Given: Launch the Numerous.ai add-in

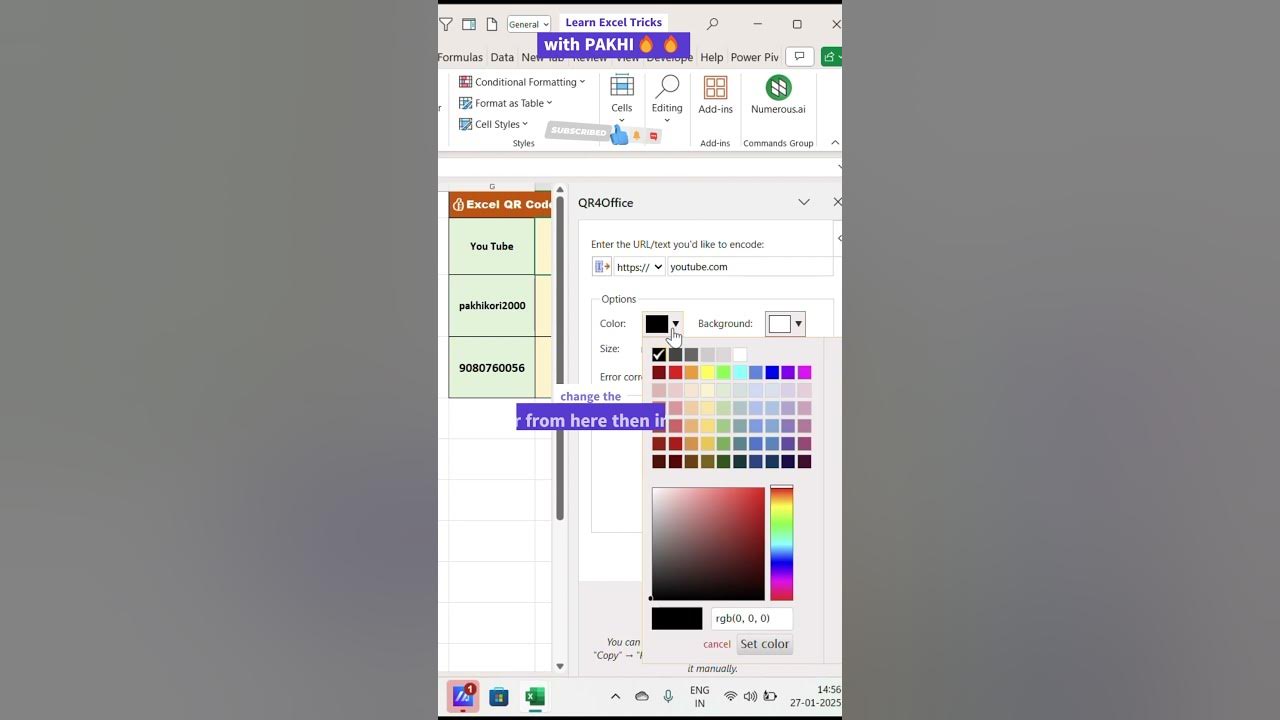Looking at the screenshot, I should 778,96.
